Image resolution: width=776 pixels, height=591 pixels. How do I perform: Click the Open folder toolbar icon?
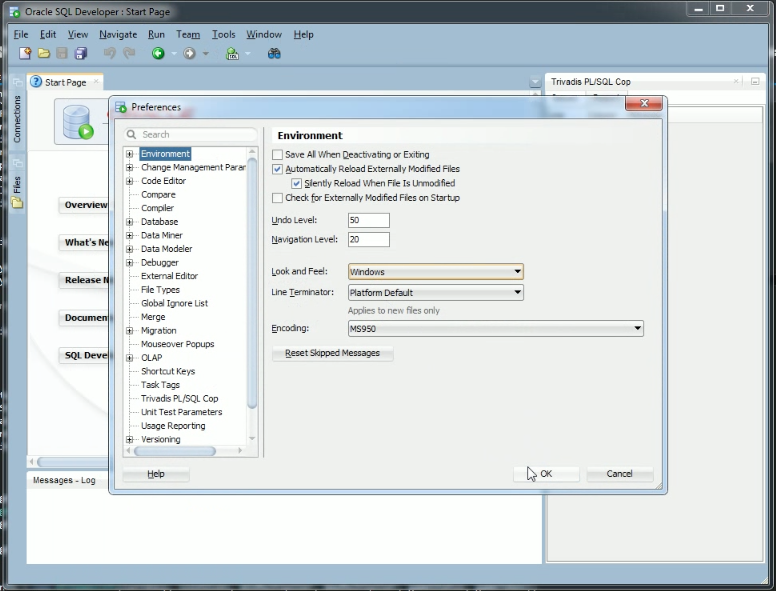pyautogui.click(x=44, y=53)
